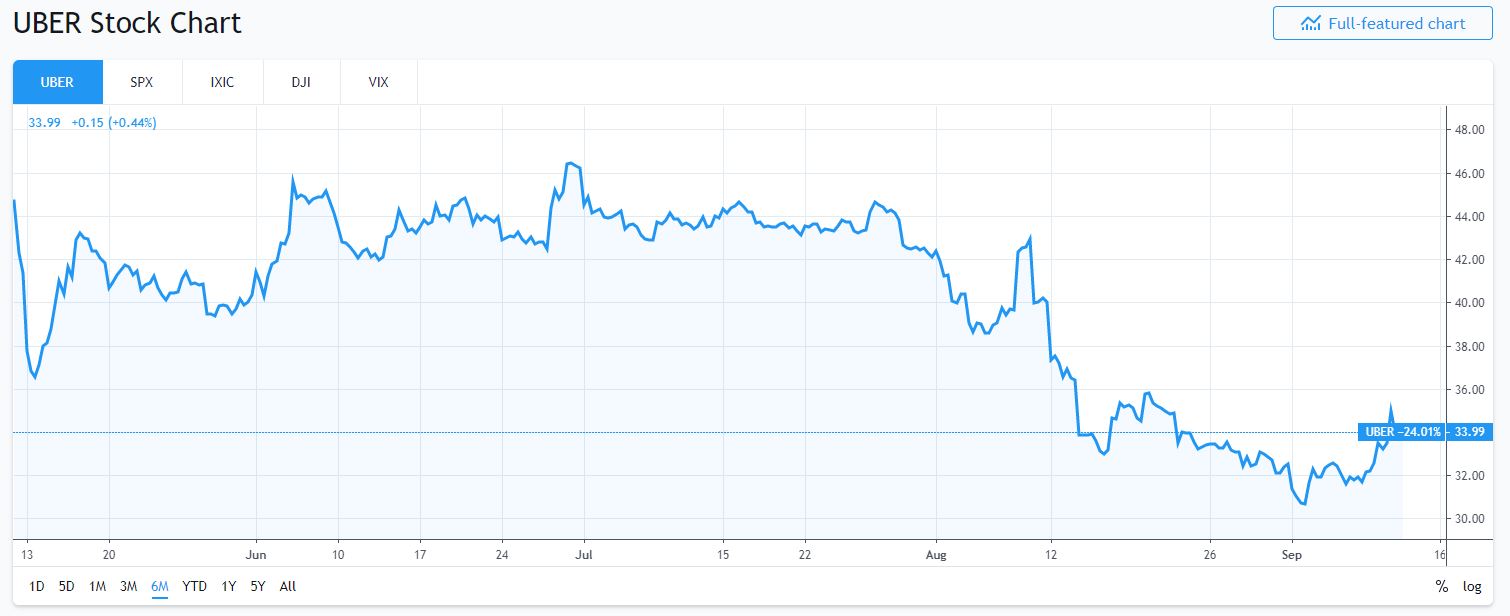The height and width of the screenshot is (616, 1510).
Task: Switch to the SPX tab
Action: coord(142,82)
